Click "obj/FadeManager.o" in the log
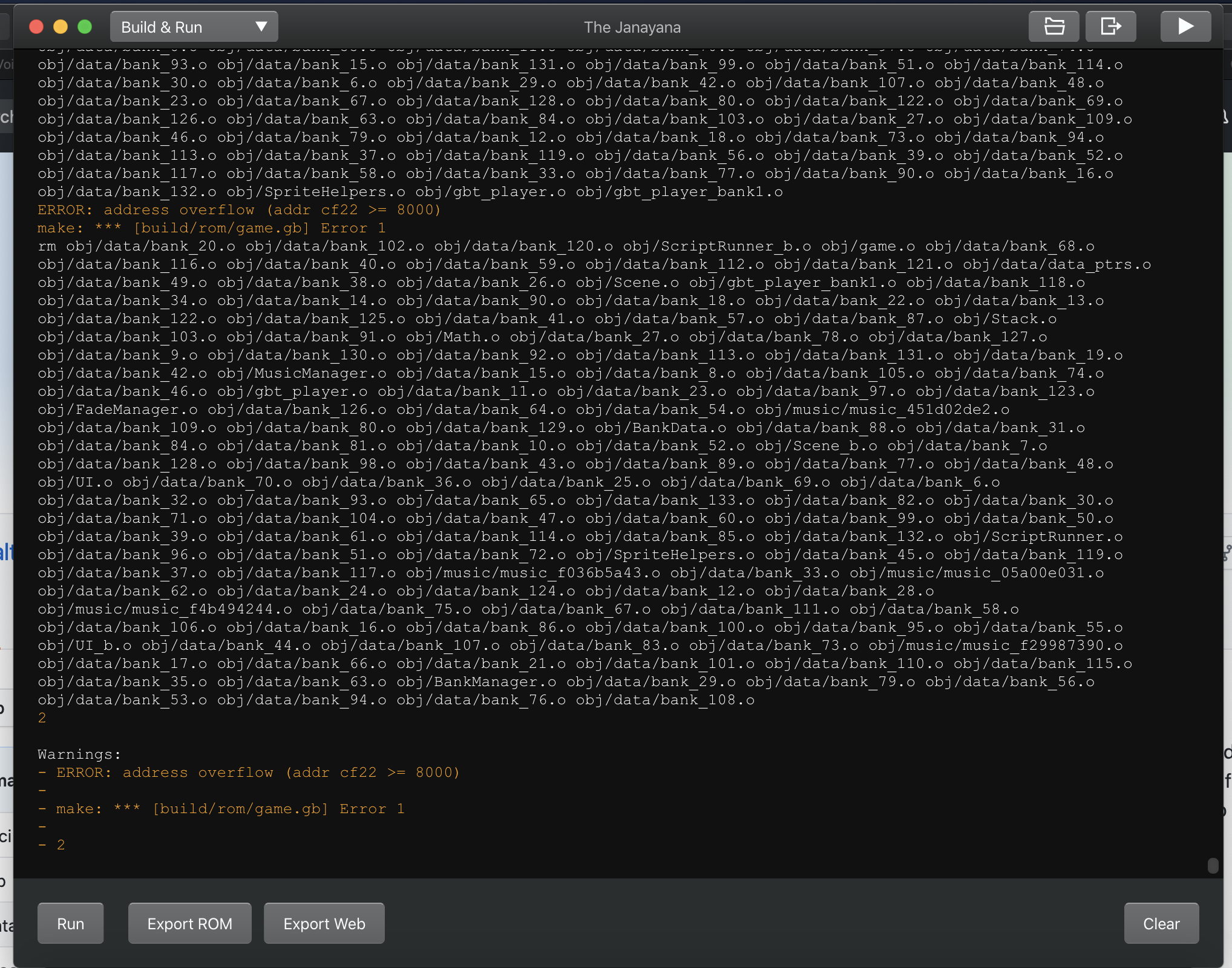 pyautogui.click(x=117, y=410)
